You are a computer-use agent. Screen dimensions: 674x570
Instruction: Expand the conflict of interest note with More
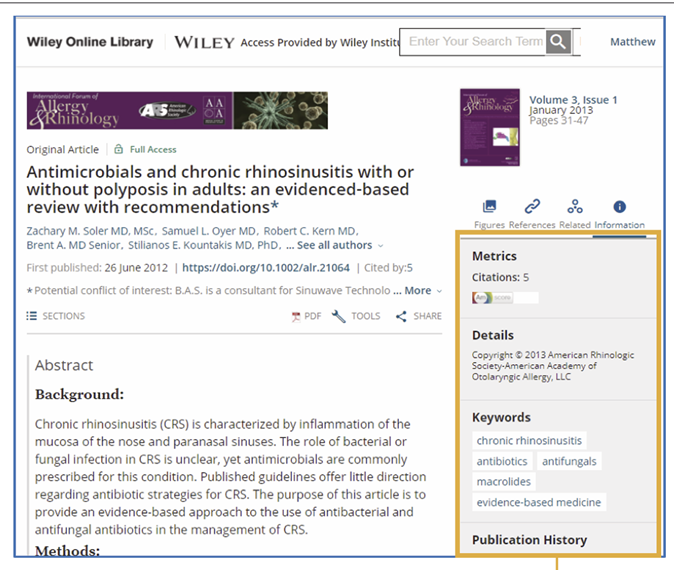point(417,291)
